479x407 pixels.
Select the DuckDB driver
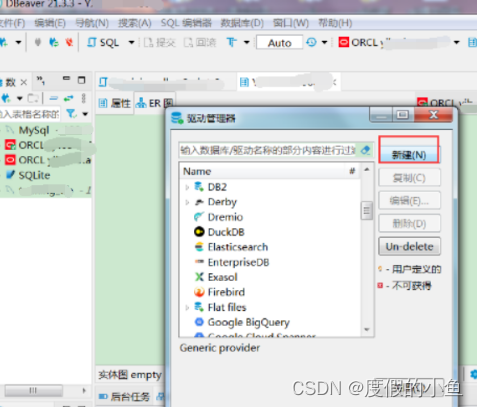click(226, 232)
